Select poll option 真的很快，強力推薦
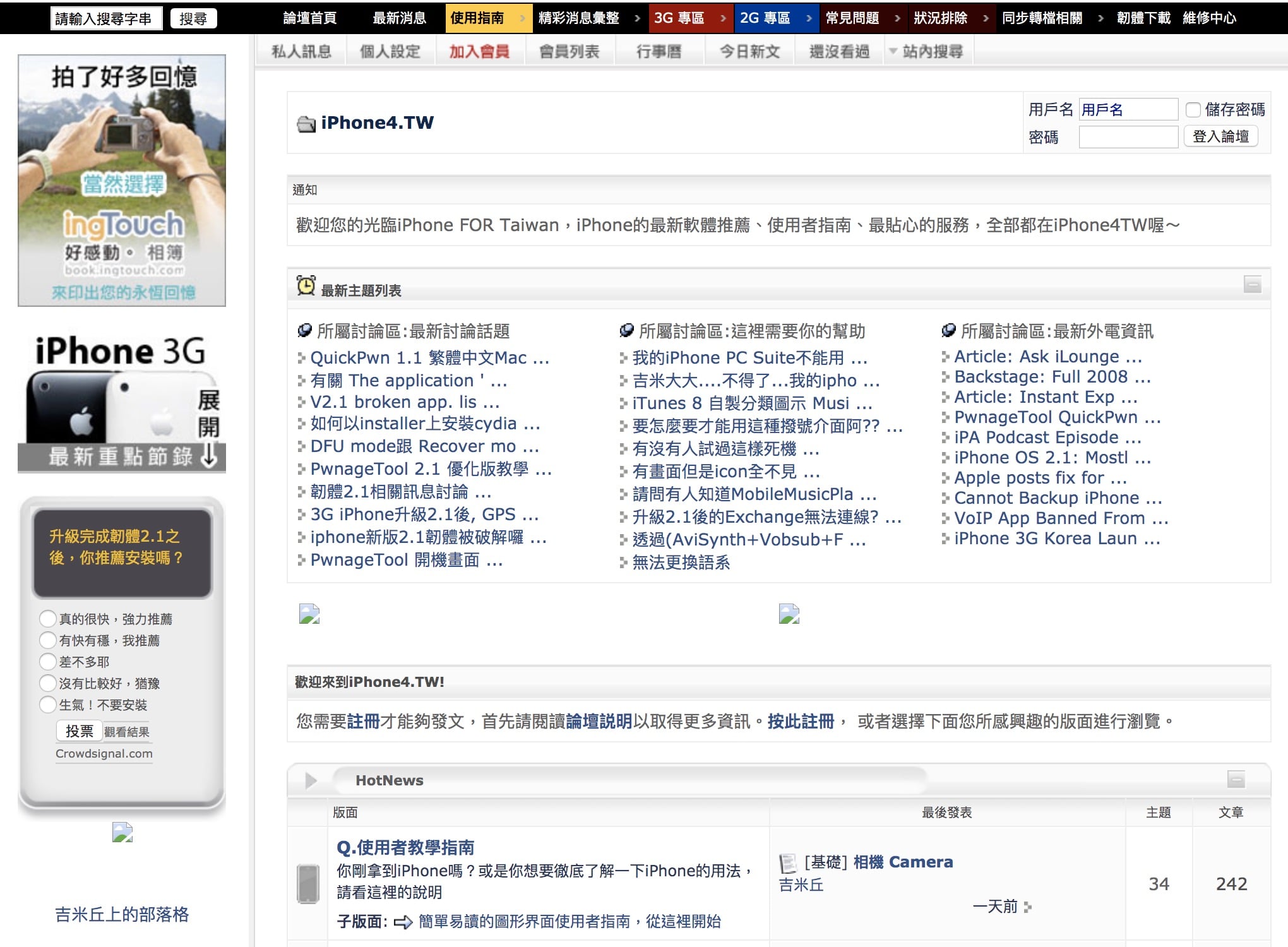The width and height of the screenshot is (1288, 947). click(48, 618)
